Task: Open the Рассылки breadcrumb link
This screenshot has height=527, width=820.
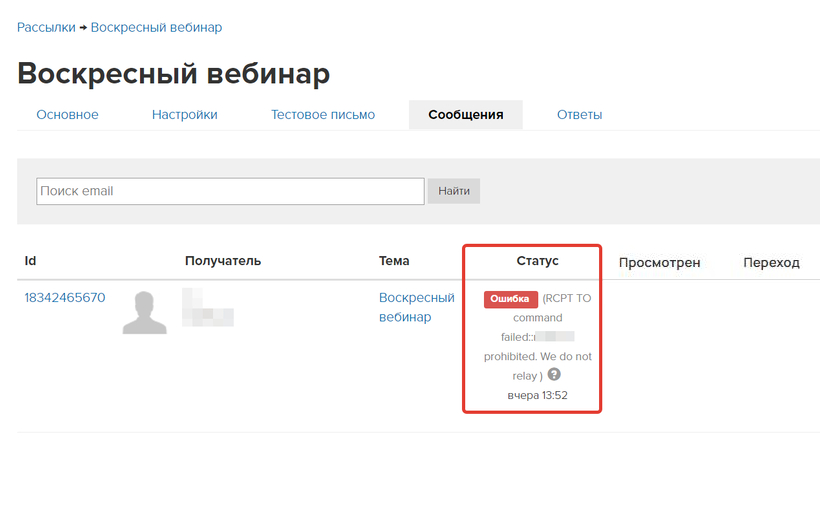Action: [x=46, y=27]
